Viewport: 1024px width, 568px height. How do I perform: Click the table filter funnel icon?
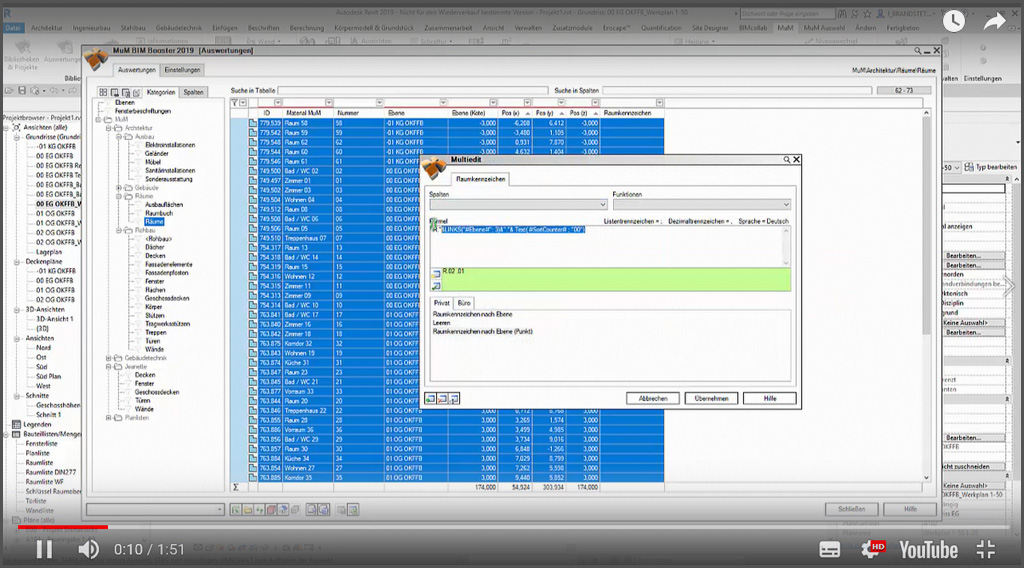tap(235, 103)
